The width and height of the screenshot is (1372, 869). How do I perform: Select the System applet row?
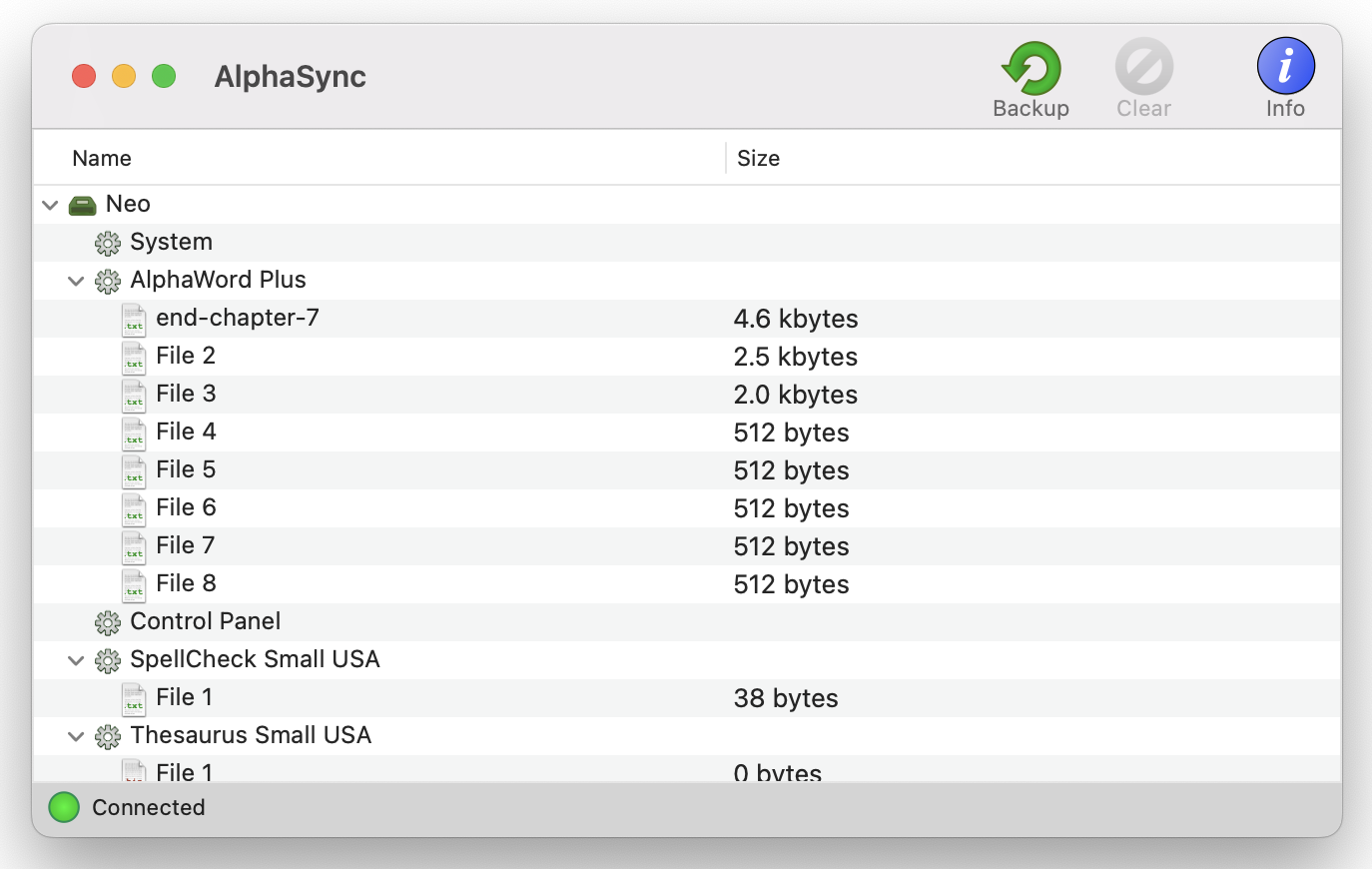point(687,243)
